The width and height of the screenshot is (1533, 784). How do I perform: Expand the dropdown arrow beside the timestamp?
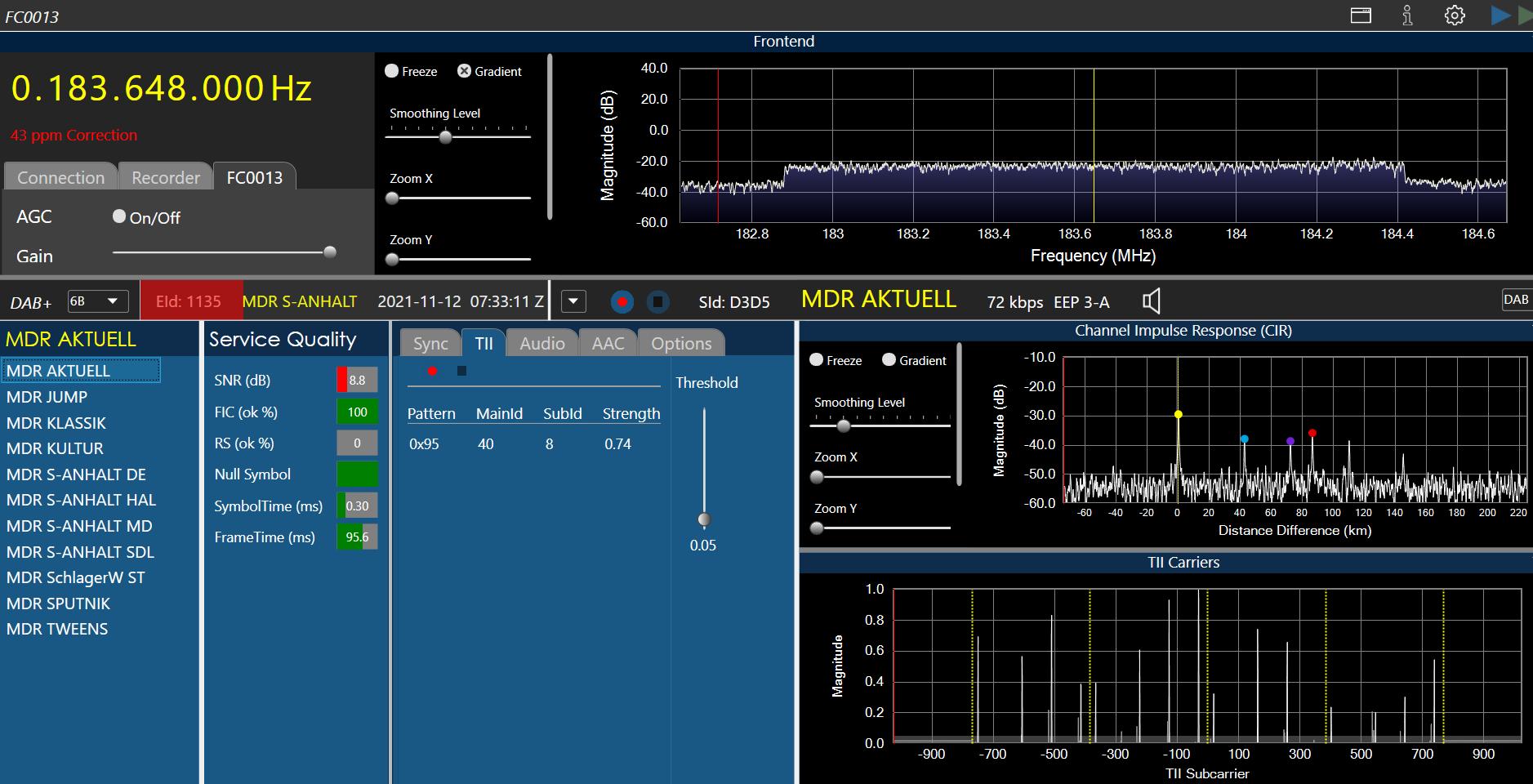tap(573, 301)
